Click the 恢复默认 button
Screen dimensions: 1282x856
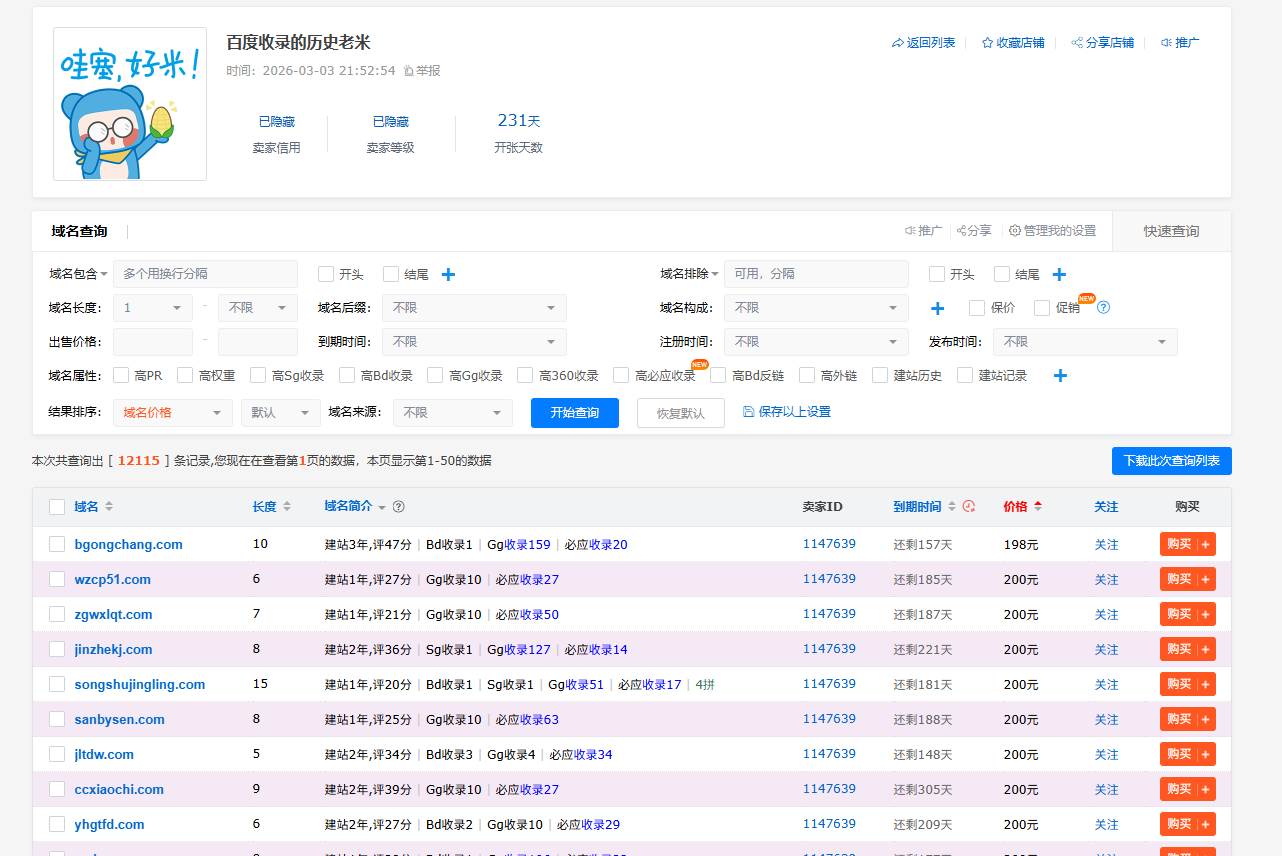pos(681,413)
